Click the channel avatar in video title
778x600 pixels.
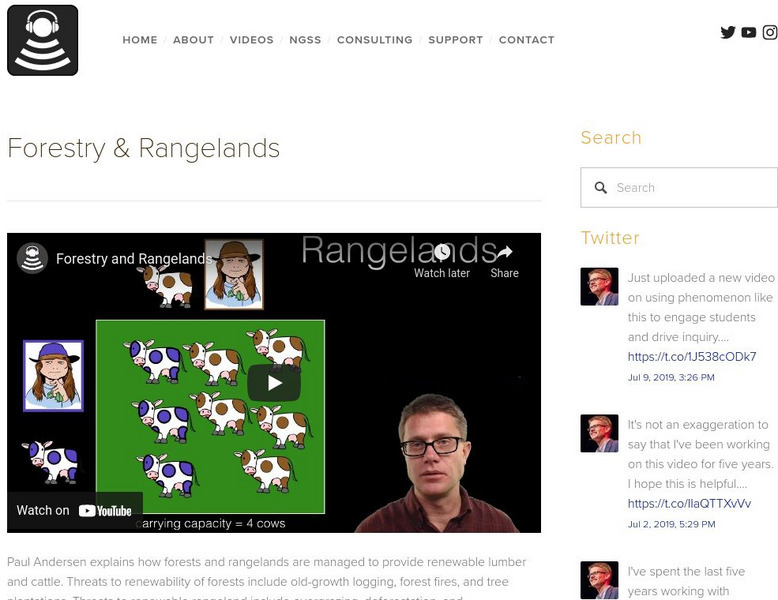point(32,258)
